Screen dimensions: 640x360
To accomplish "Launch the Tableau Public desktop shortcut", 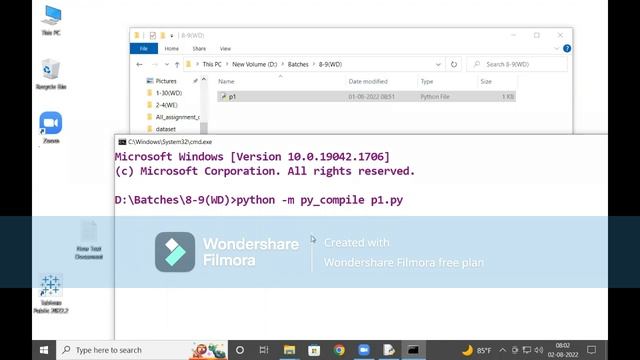I will [x=51, y=294].
